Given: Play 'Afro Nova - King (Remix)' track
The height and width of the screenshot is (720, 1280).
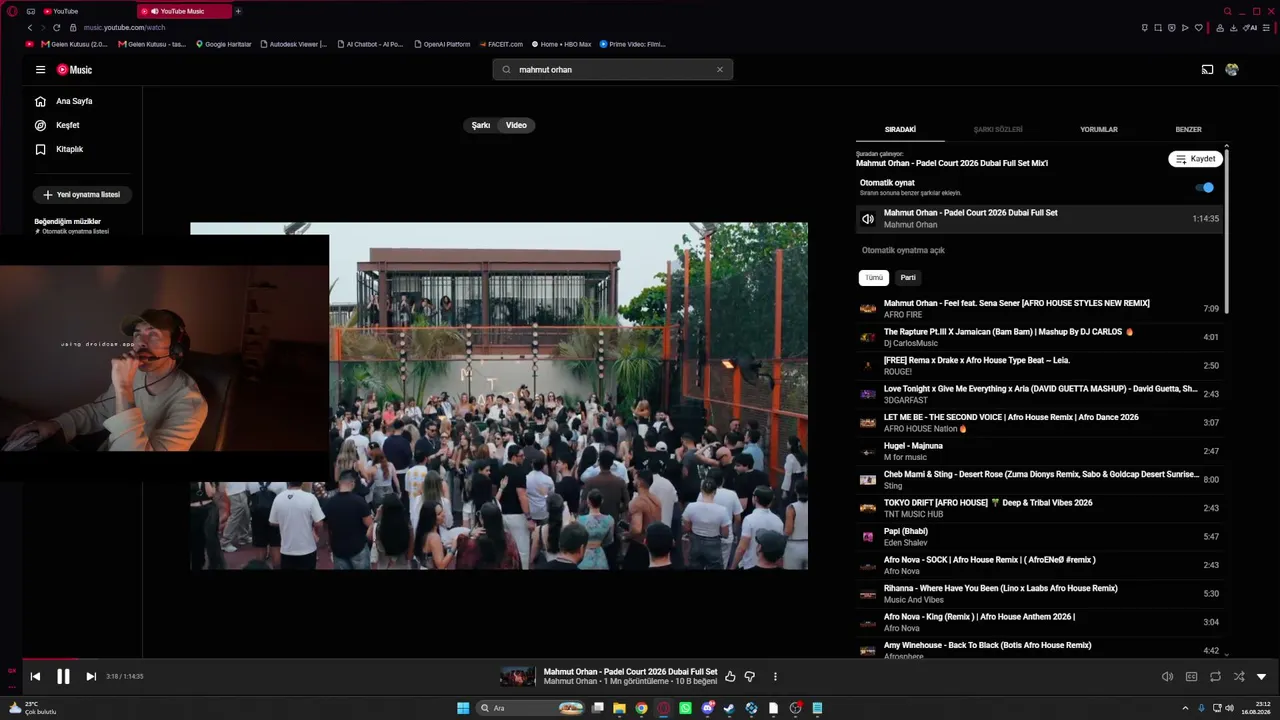Looking at the screenshot, I should click(x=1039, y=622).
